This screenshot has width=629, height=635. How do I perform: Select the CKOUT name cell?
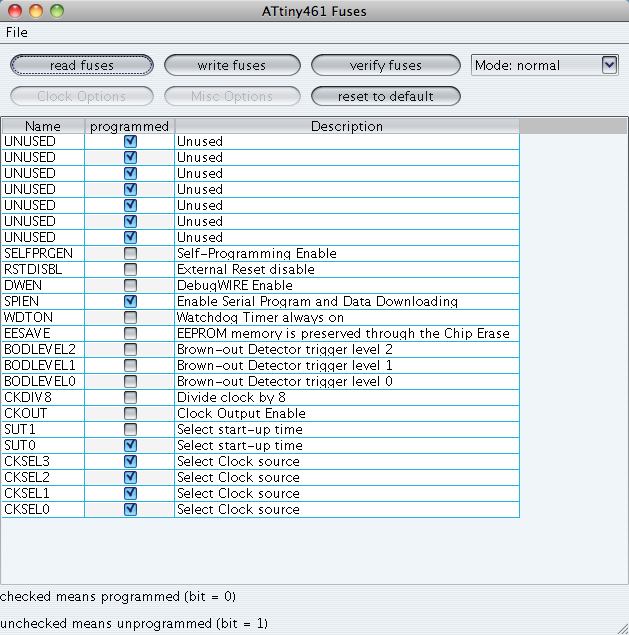43,413
